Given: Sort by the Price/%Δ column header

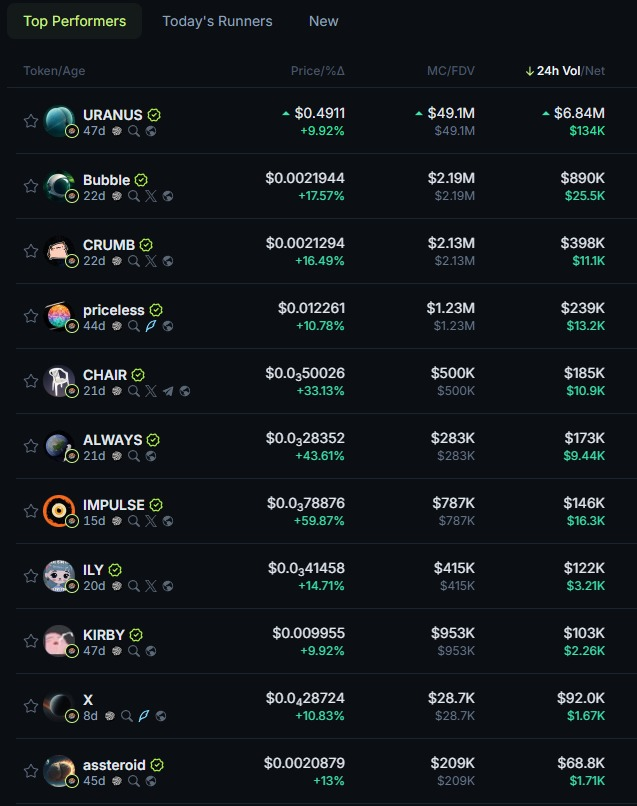Looking at the screenshot, I should (317, 71).
